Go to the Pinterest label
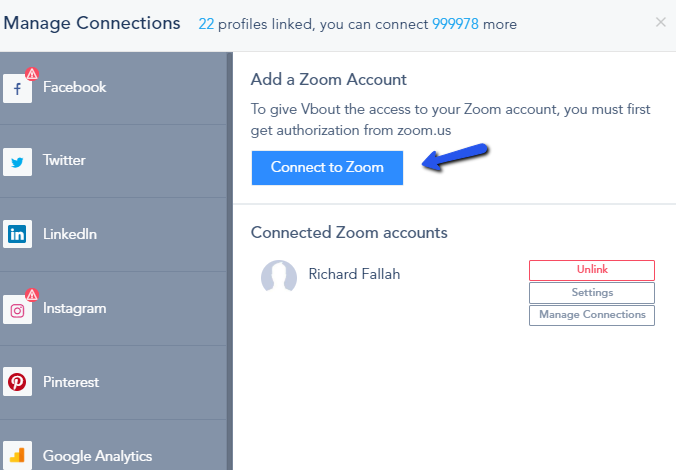The image size is (676, 470). (70, 382)
